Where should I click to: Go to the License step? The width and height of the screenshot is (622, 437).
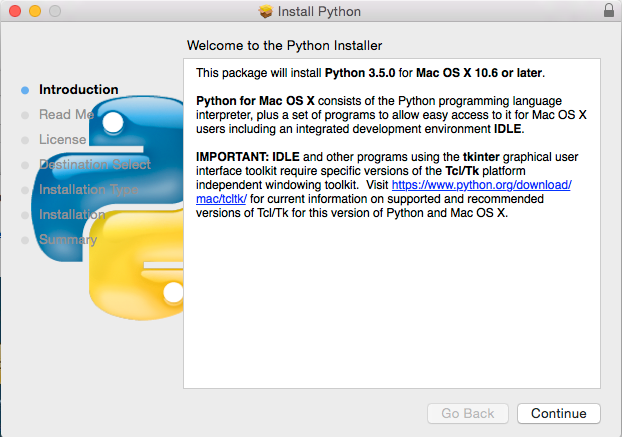(62, 139)
